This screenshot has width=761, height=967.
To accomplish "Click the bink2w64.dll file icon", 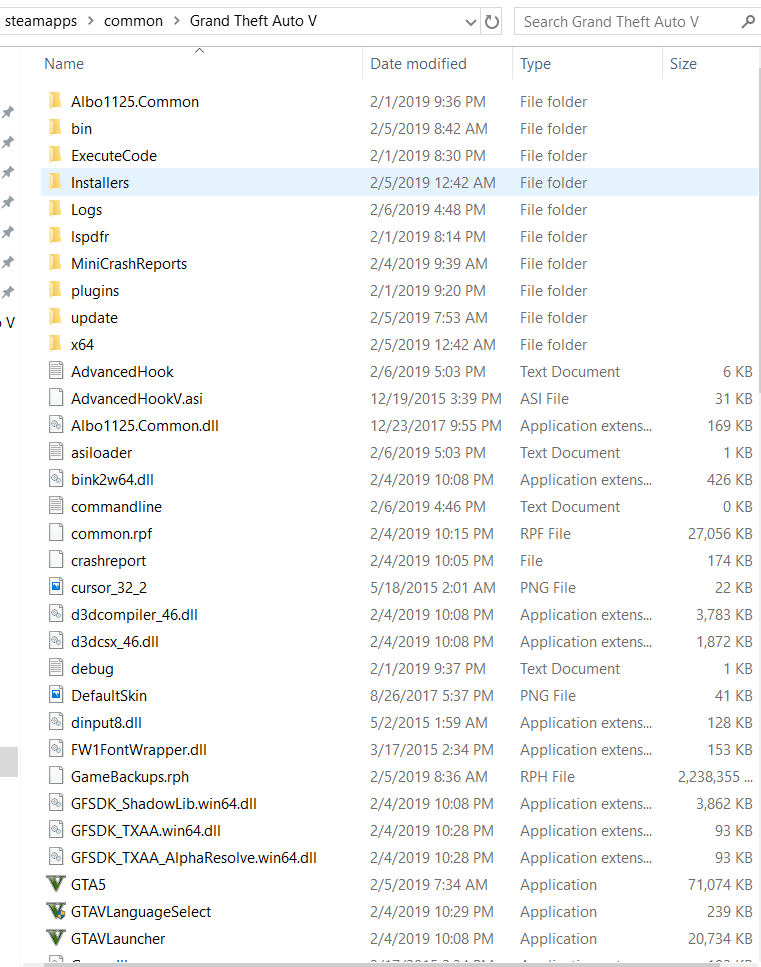I will tap(56, 479).
